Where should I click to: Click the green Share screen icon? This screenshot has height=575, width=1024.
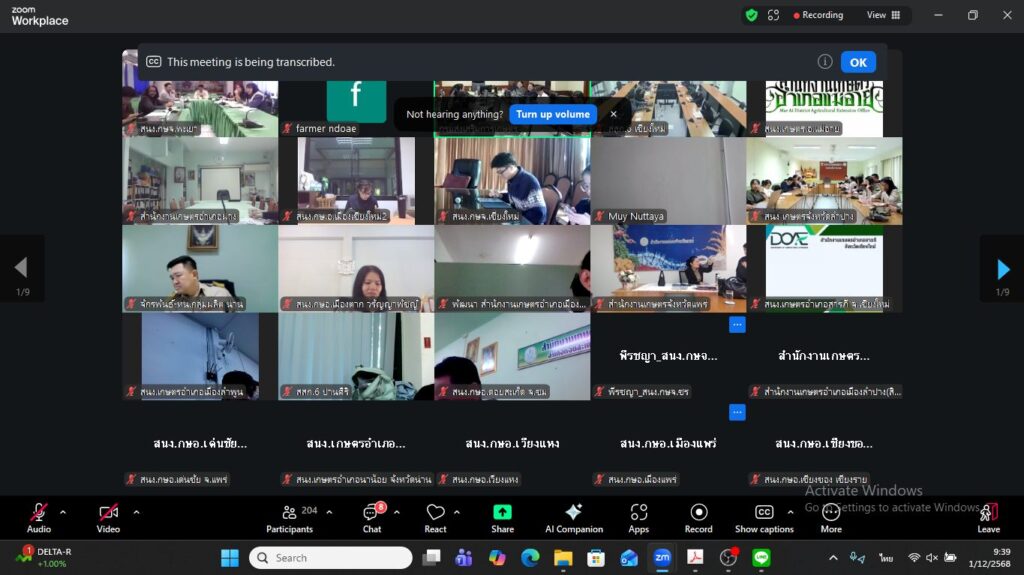coord(502,513)
